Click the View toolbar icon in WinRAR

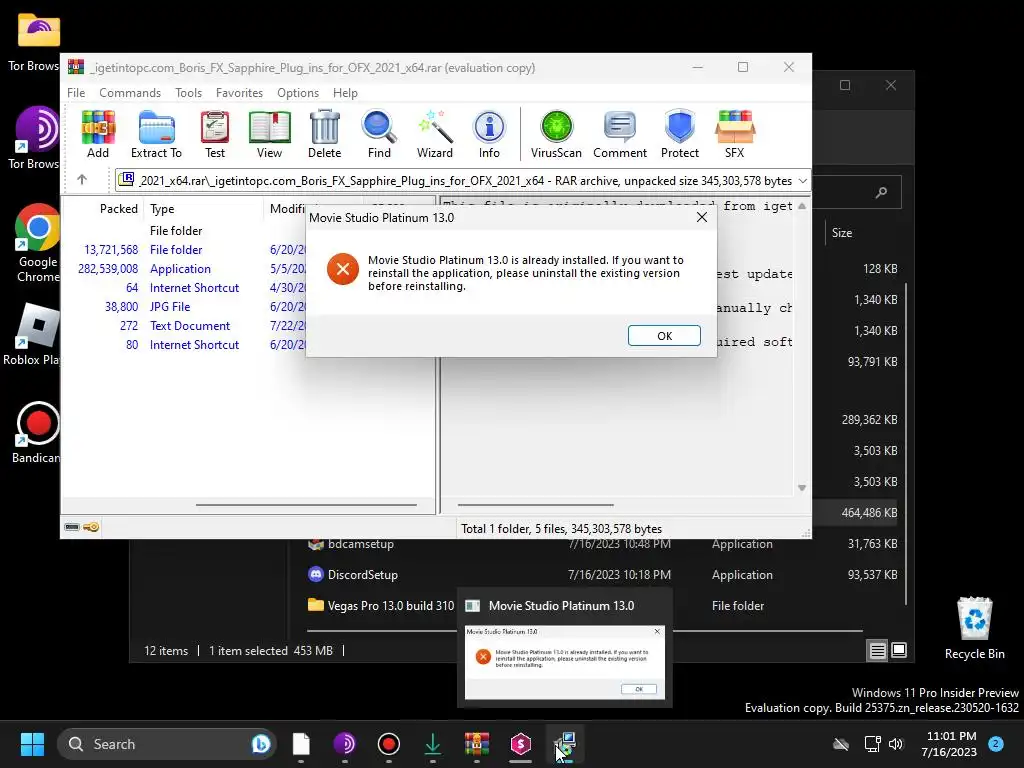tap(269, 134)
